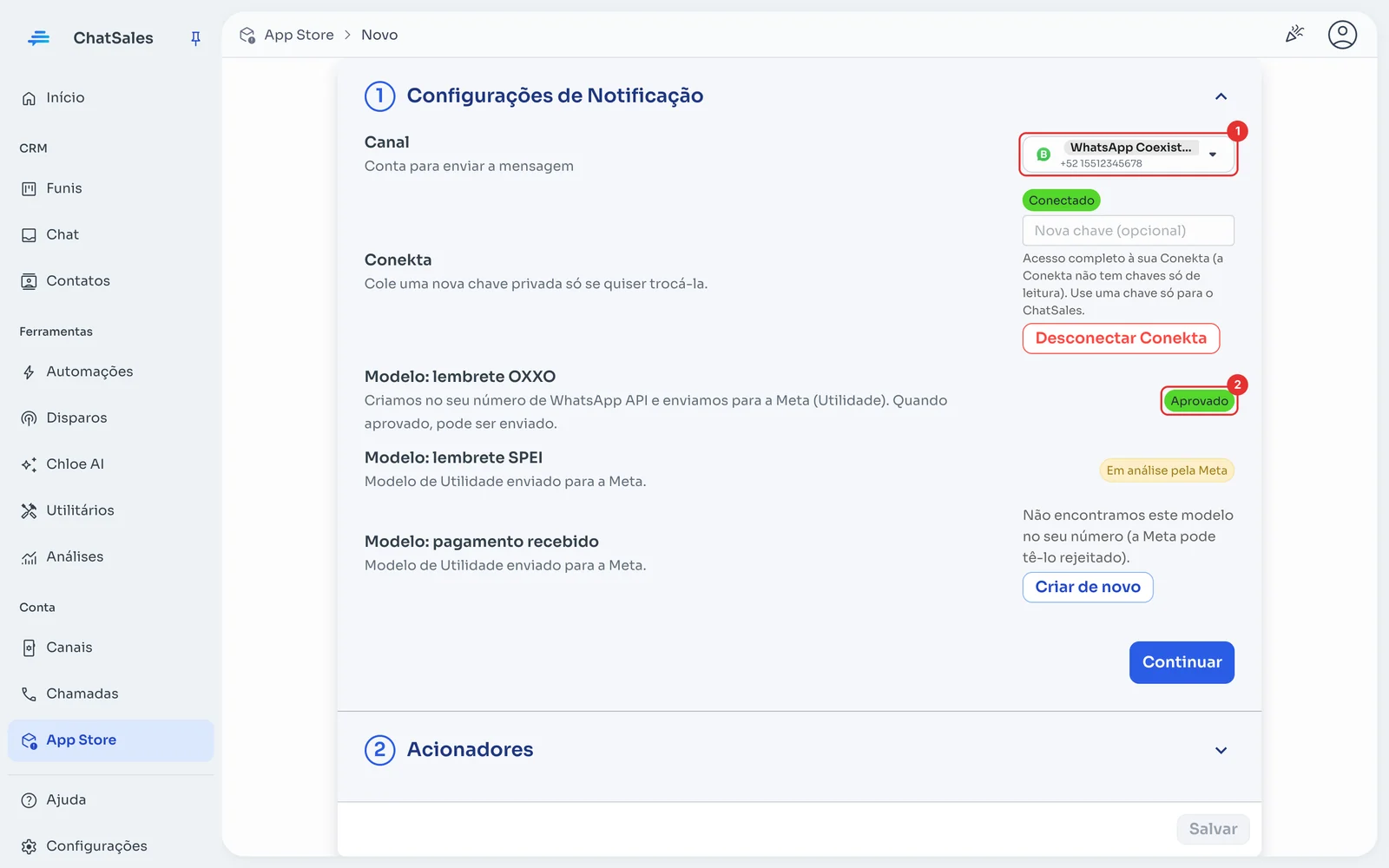This screenshot has width=1389, height=868.
Task: Open the Análises chart icon
Action: 29,557
